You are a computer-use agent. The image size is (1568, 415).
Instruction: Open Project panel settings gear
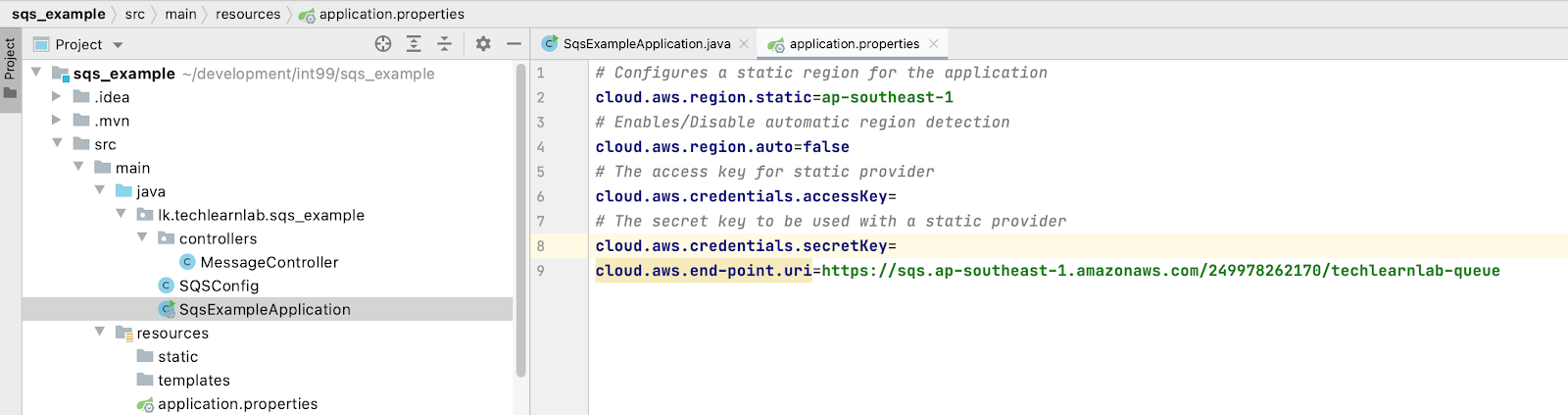click(x=483, y=44)
